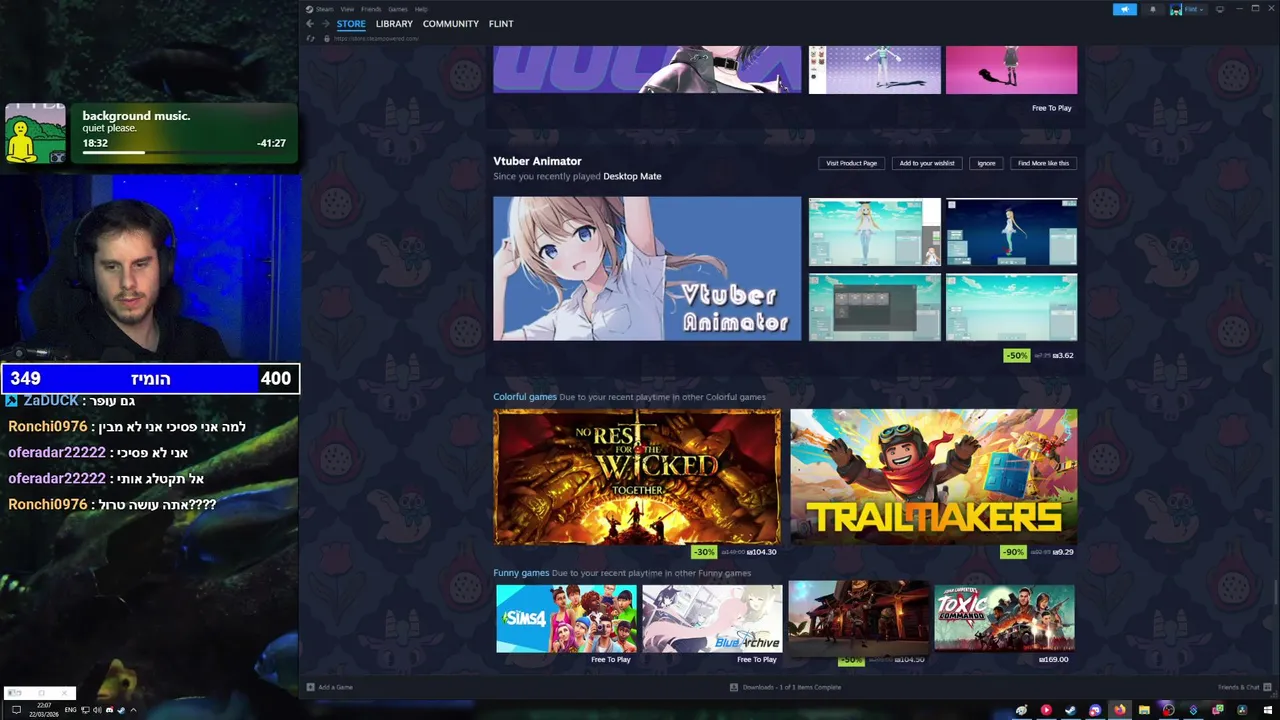This screenshot has width=1280, height=720.
Task: Click the Toxic Commando 169.00 price
Action: coord(1054,660)
